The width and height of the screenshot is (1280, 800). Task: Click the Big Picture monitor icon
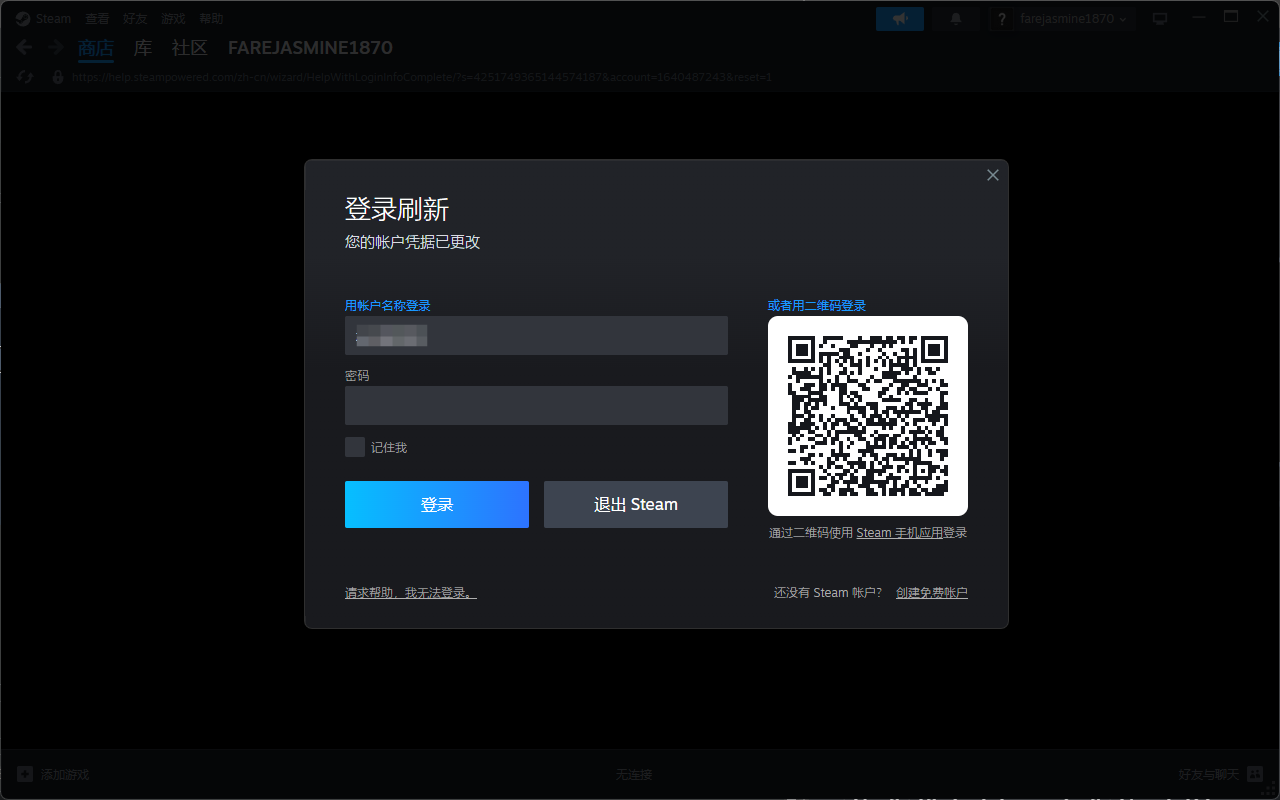tap(1160, 19)
